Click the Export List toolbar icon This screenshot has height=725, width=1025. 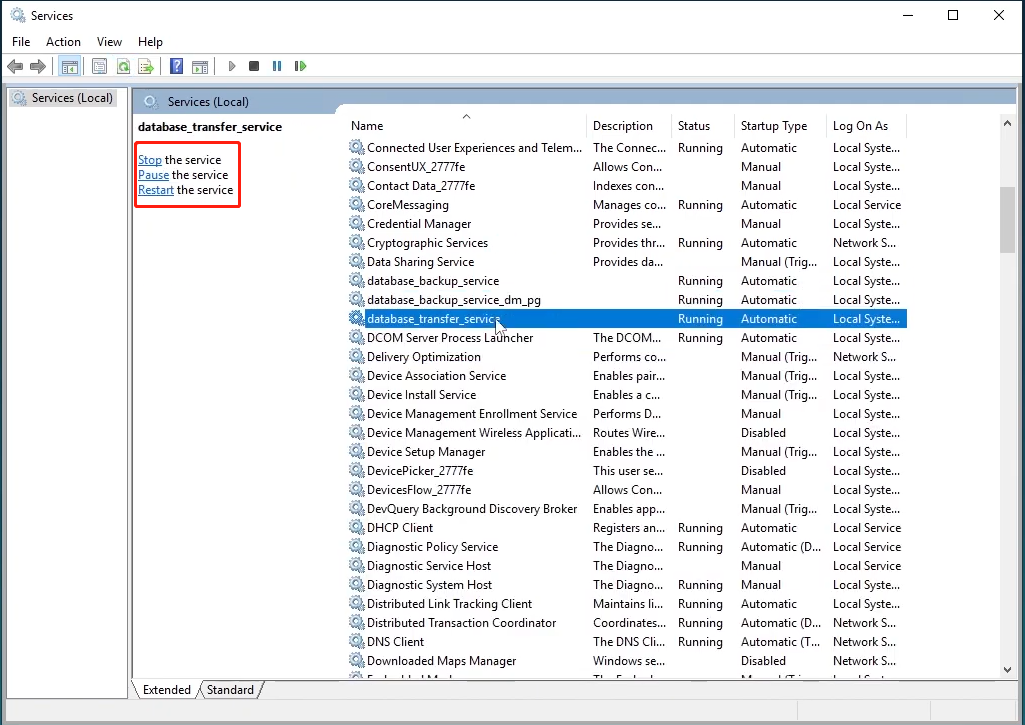(146, 66)
